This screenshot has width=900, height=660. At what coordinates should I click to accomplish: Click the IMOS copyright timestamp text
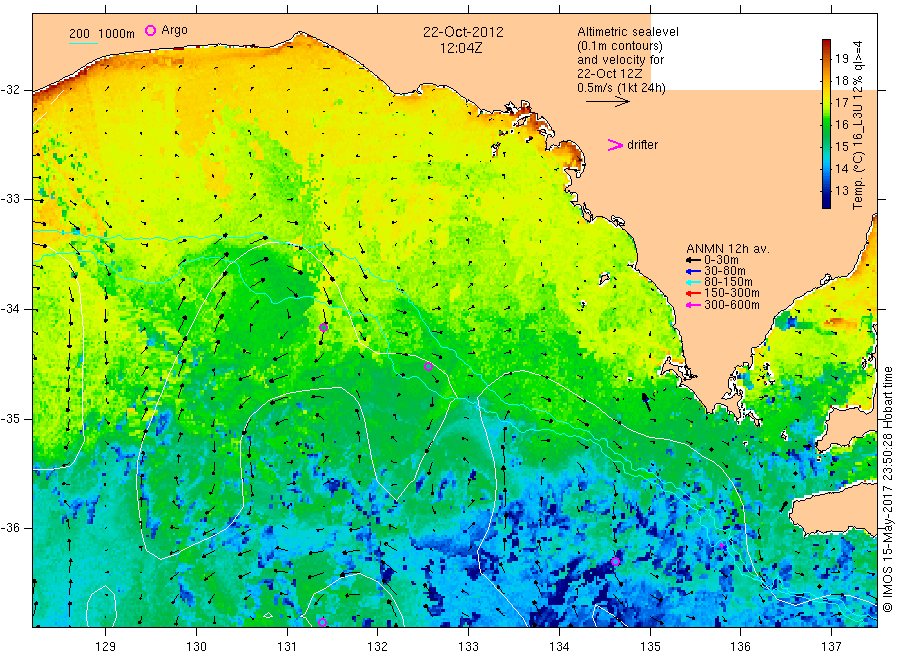tap(888, 490)
